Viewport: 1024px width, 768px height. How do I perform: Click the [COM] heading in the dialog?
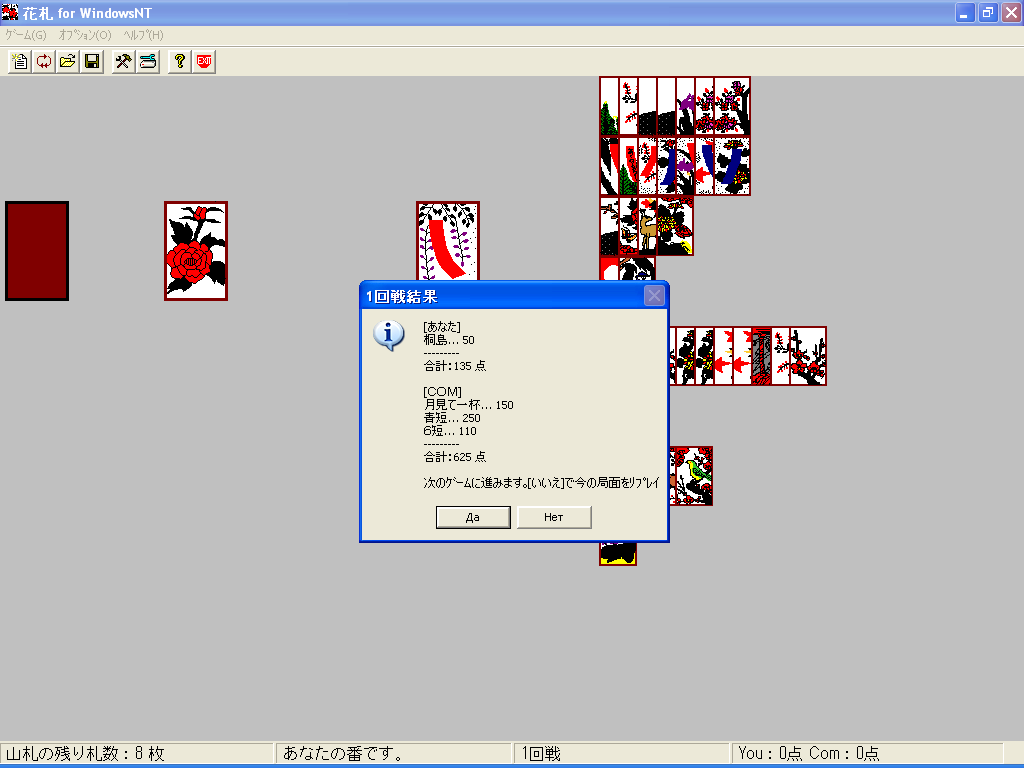442,392
